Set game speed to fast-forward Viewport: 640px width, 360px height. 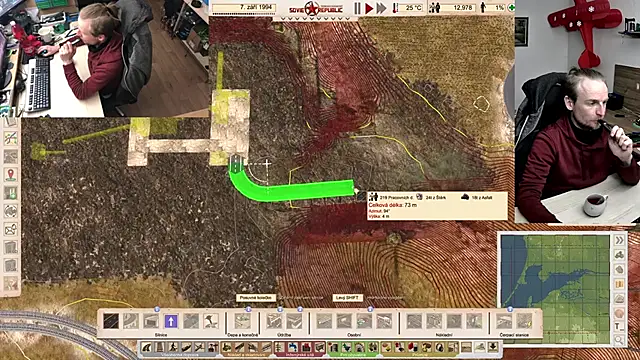coord(381,8)
